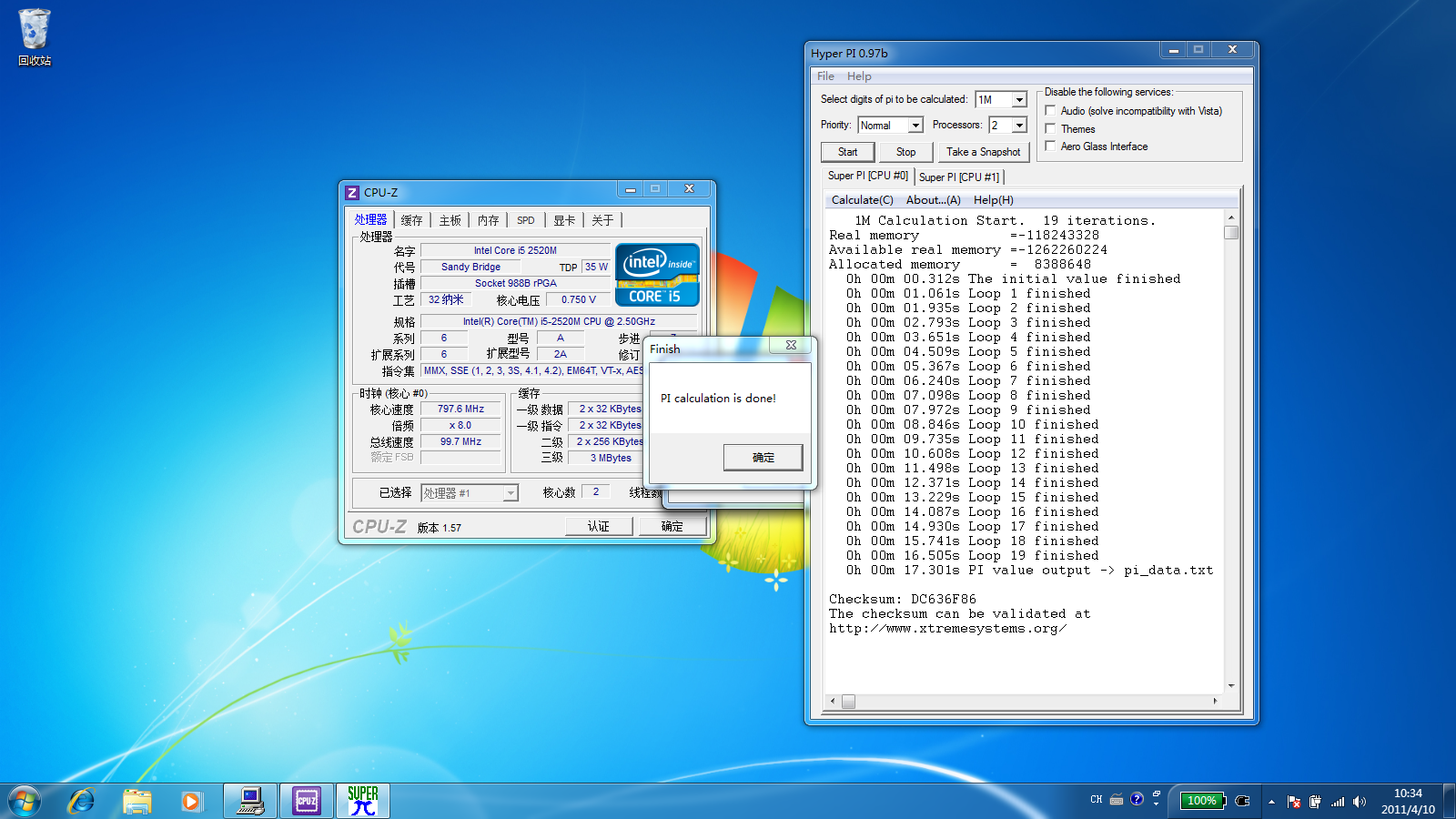Screen dimensions: 1456x819
Task: Select the CPU-Z 内存 tab
Action: [x=488, y=220]
